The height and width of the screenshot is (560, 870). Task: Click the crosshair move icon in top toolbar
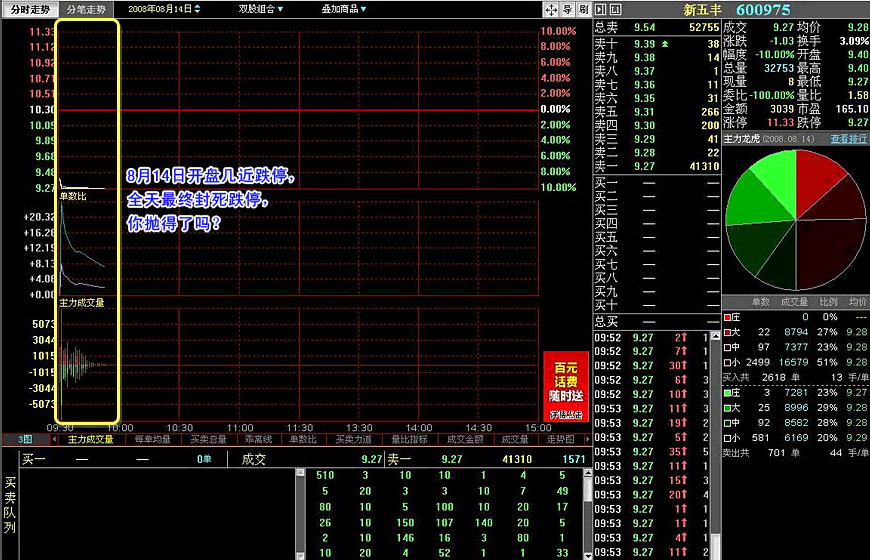coord(550,9)
